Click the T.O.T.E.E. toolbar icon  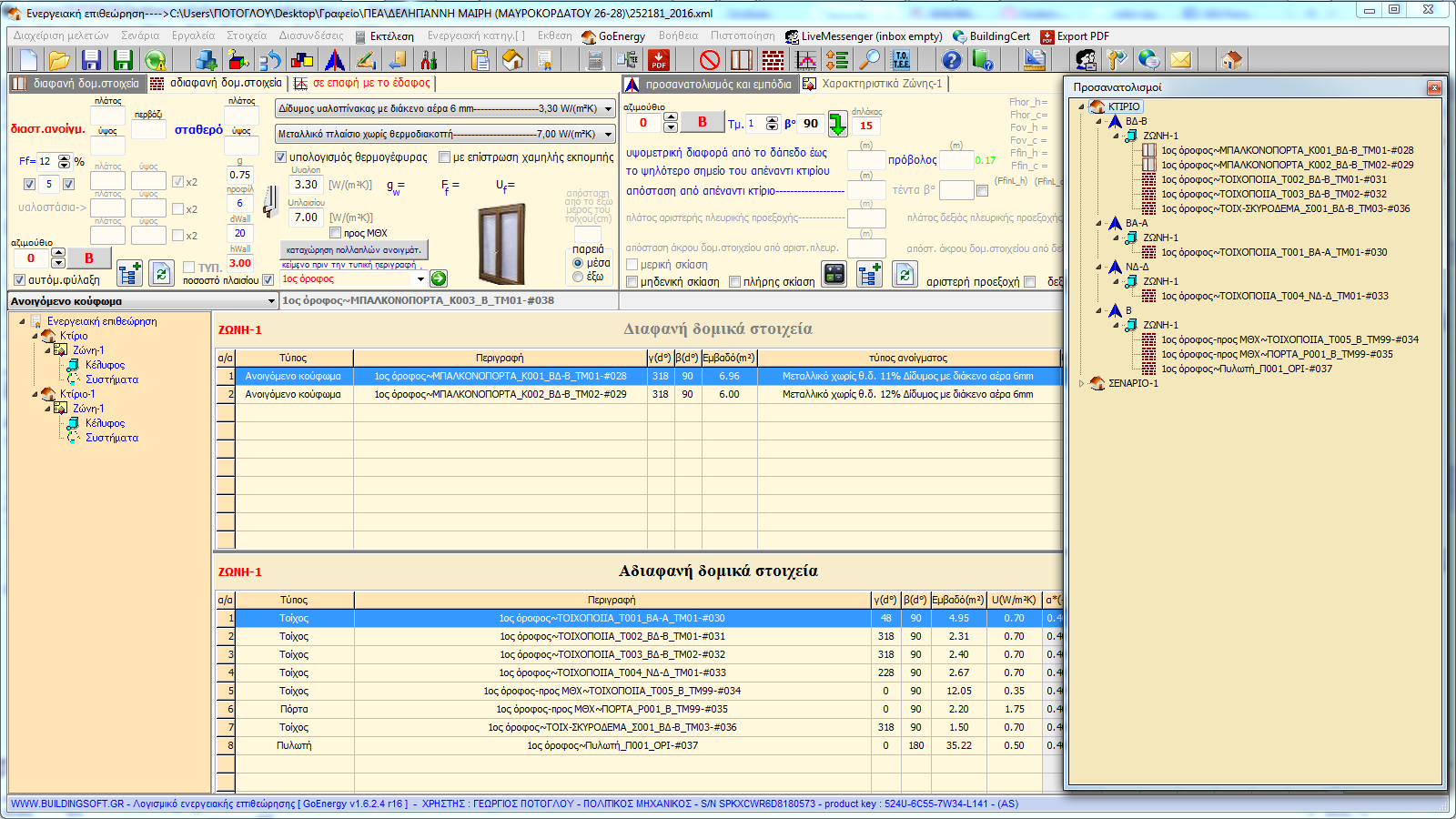[901, 60]
